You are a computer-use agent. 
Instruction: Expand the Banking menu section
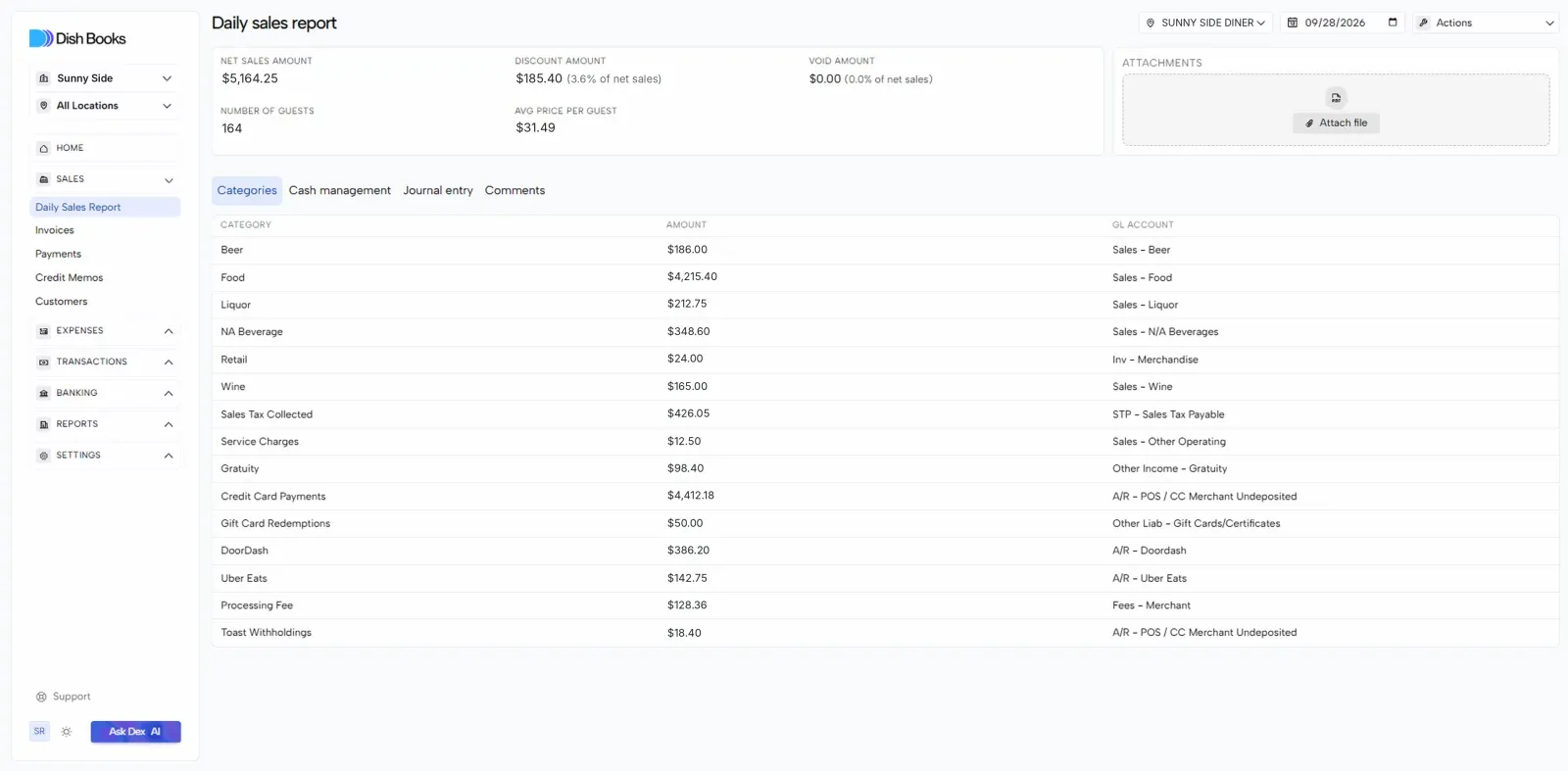click(x=169, y=394)
